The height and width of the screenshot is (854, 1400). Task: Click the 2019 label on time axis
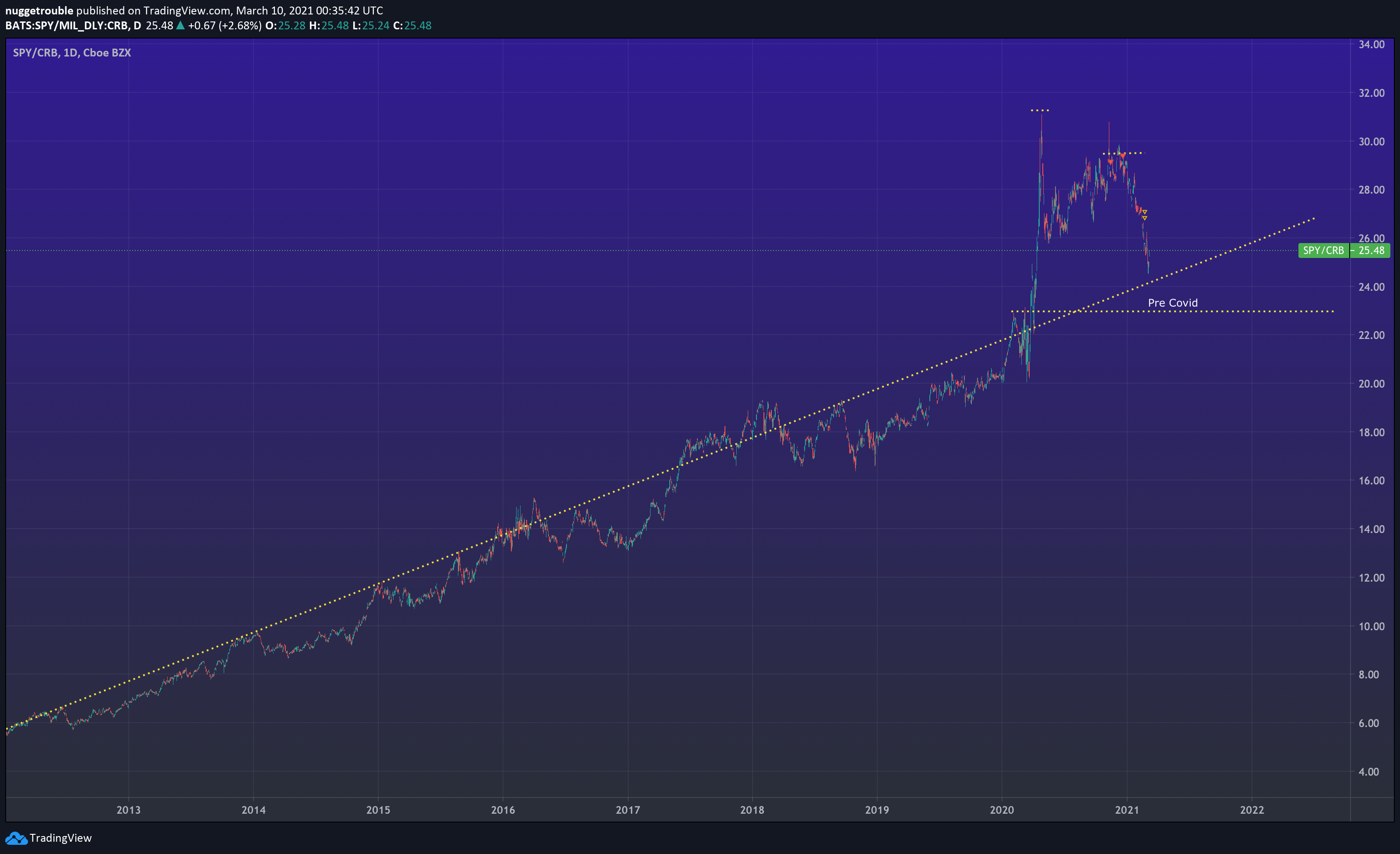[877, 810]
